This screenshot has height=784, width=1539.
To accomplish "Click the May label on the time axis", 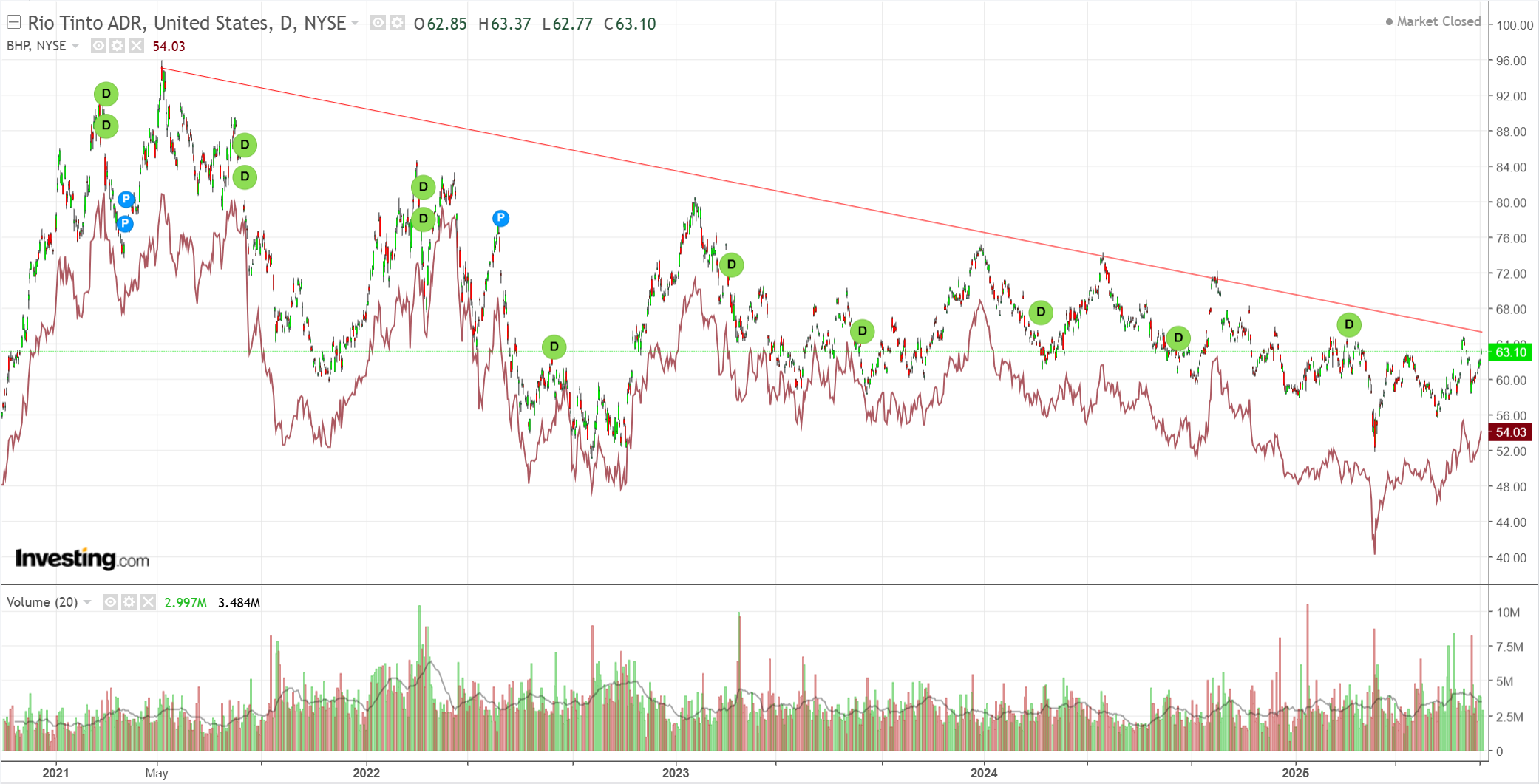I will point(157,773).
